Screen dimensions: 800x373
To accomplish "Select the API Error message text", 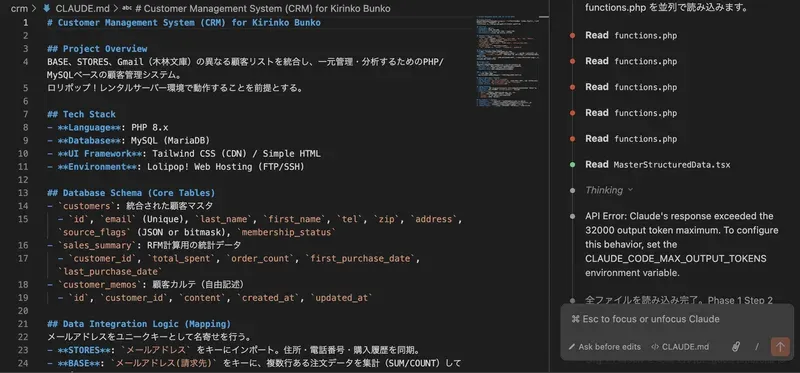I will point(682,244).
